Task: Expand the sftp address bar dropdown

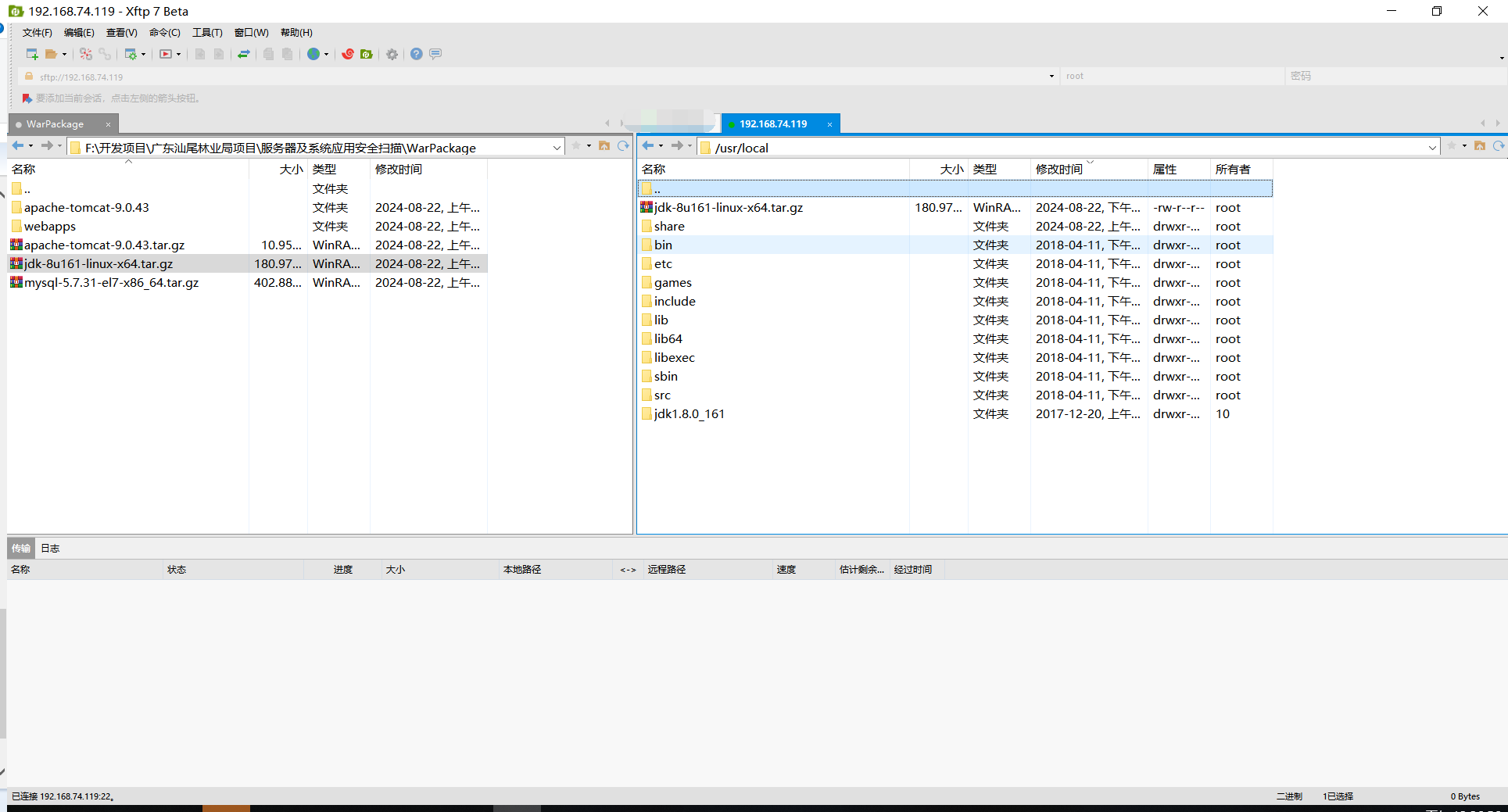Action: click(x=1051, y=77)
